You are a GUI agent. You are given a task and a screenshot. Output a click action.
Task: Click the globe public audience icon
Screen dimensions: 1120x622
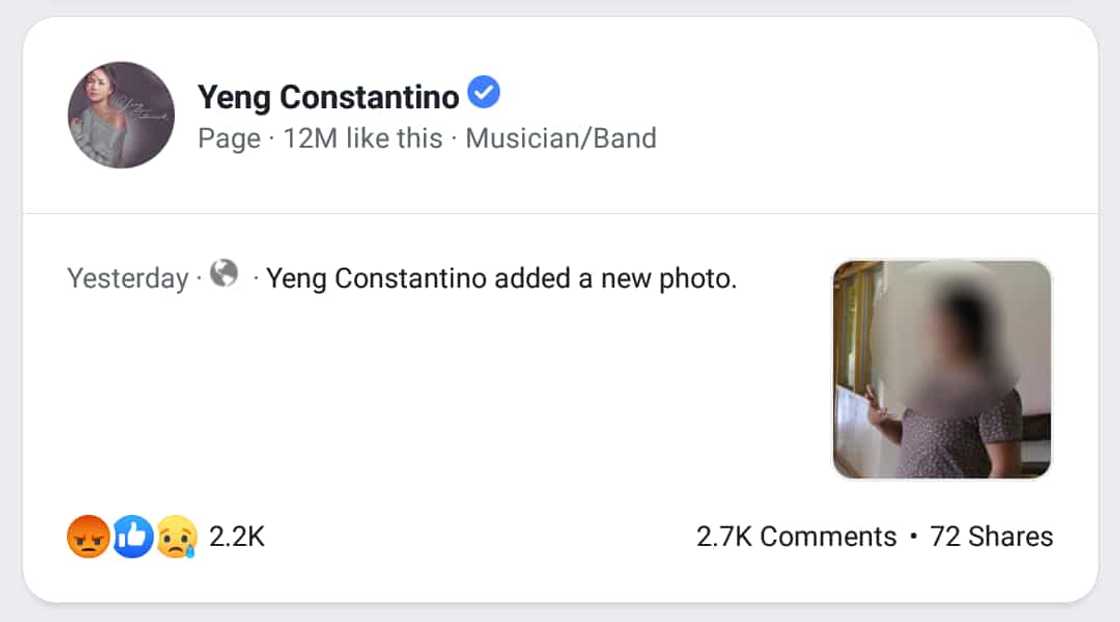point(224,273)
